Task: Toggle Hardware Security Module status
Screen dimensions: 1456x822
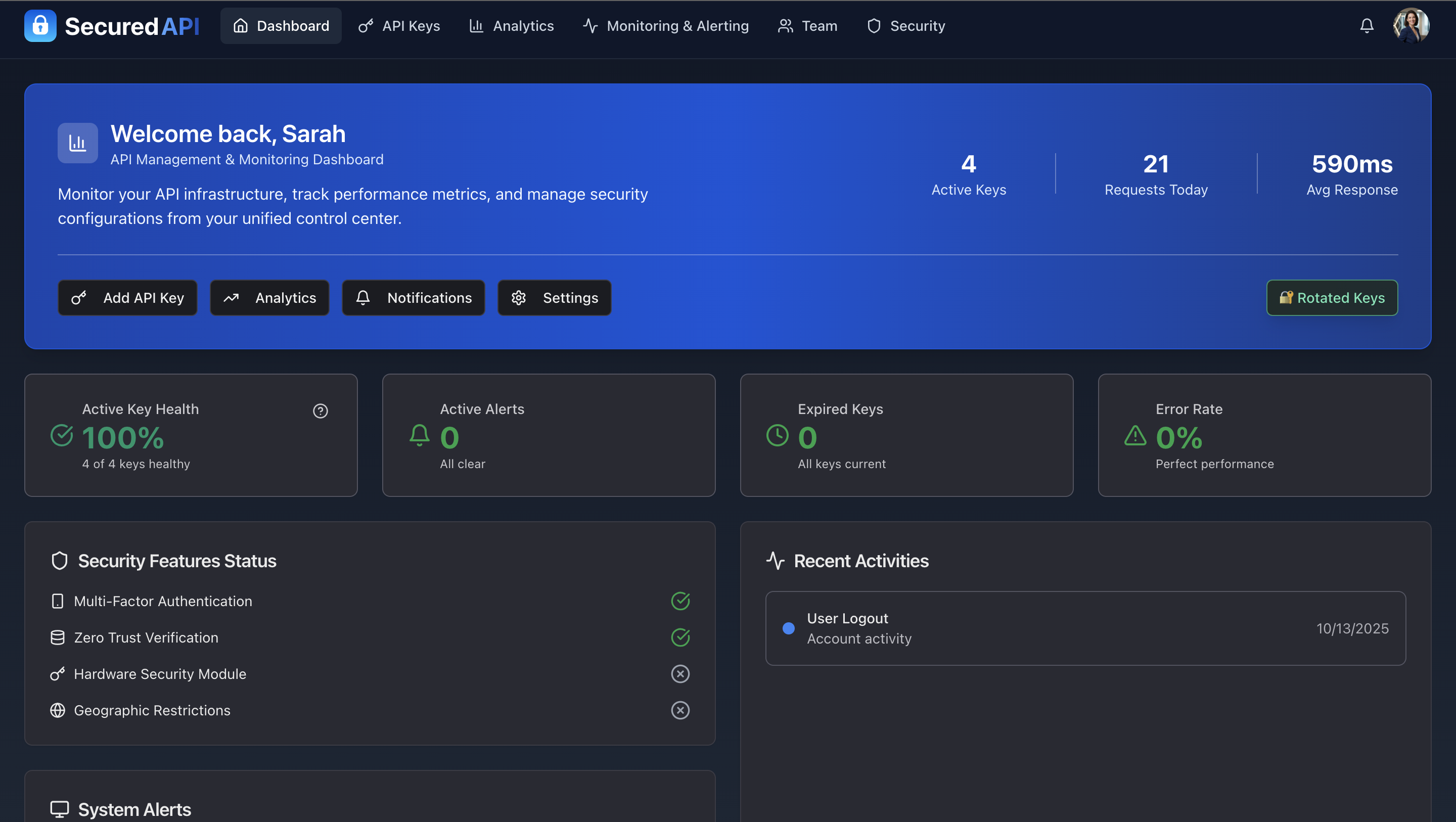Action: 680,674
